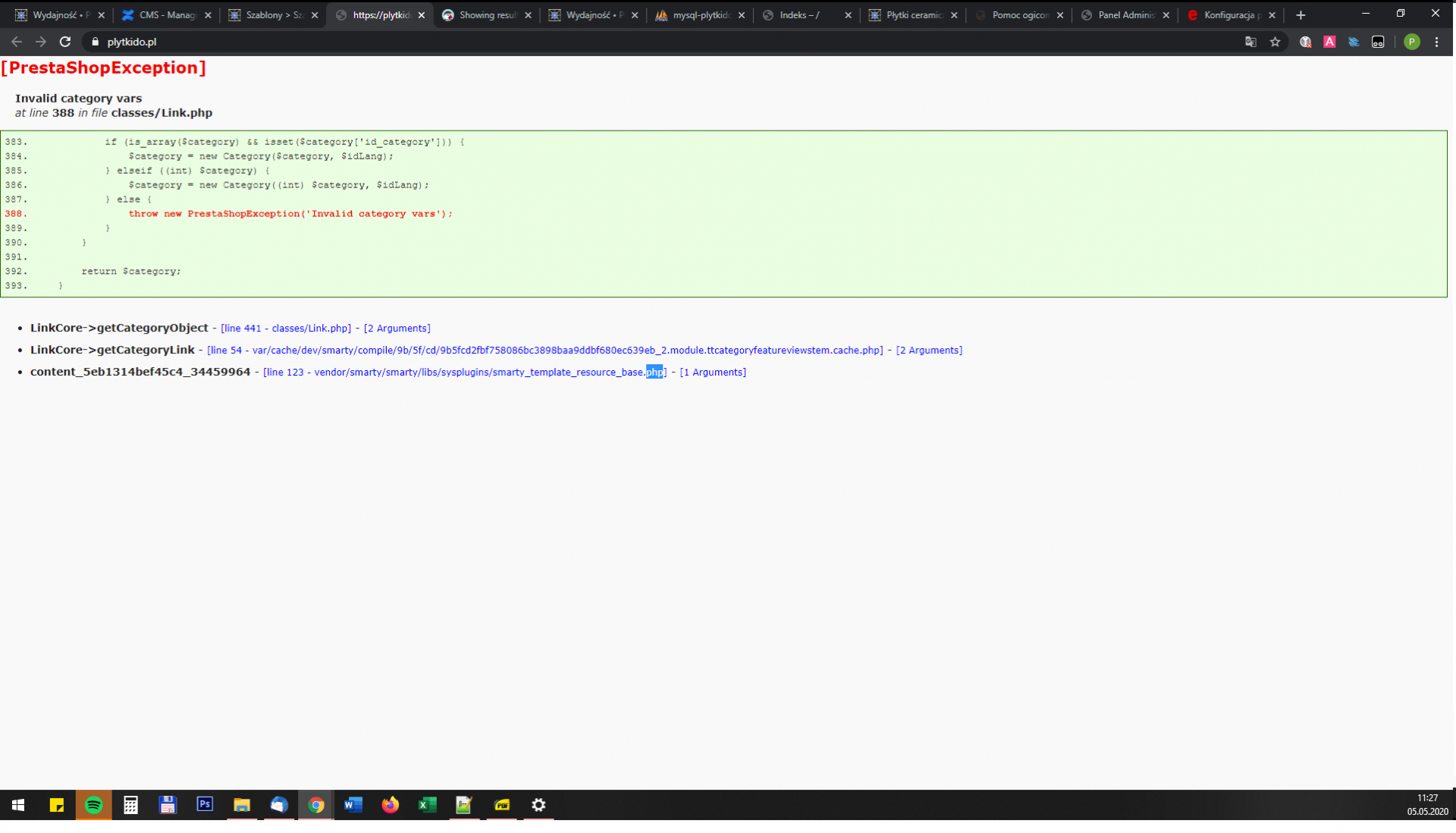The image size is (1456, 833).
Task: Open the Windows Start menu
Action: pos(18,805)
